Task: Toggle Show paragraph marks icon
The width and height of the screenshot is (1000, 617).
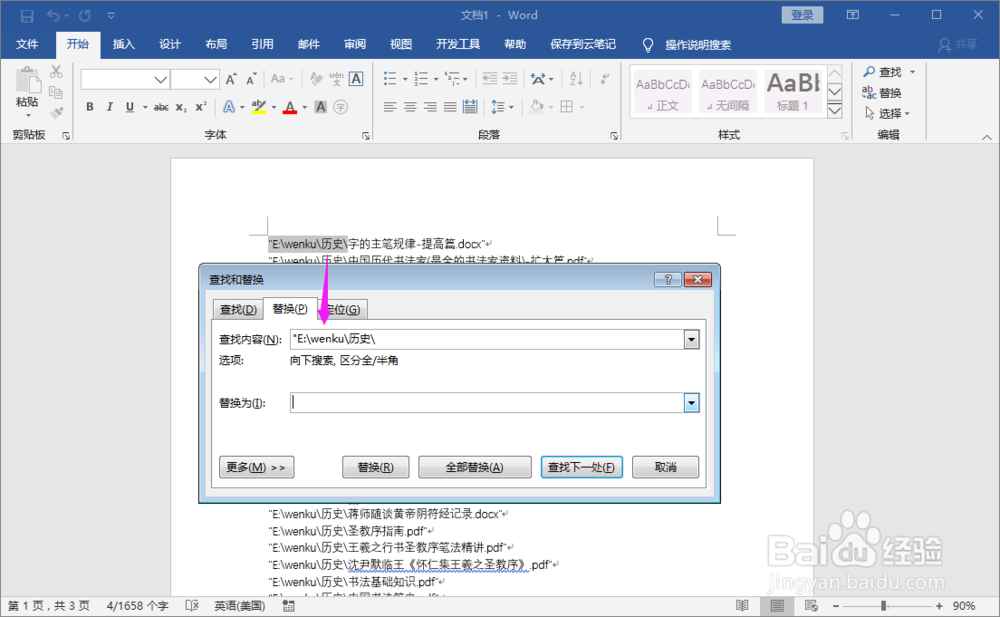Action: (604, 78)
